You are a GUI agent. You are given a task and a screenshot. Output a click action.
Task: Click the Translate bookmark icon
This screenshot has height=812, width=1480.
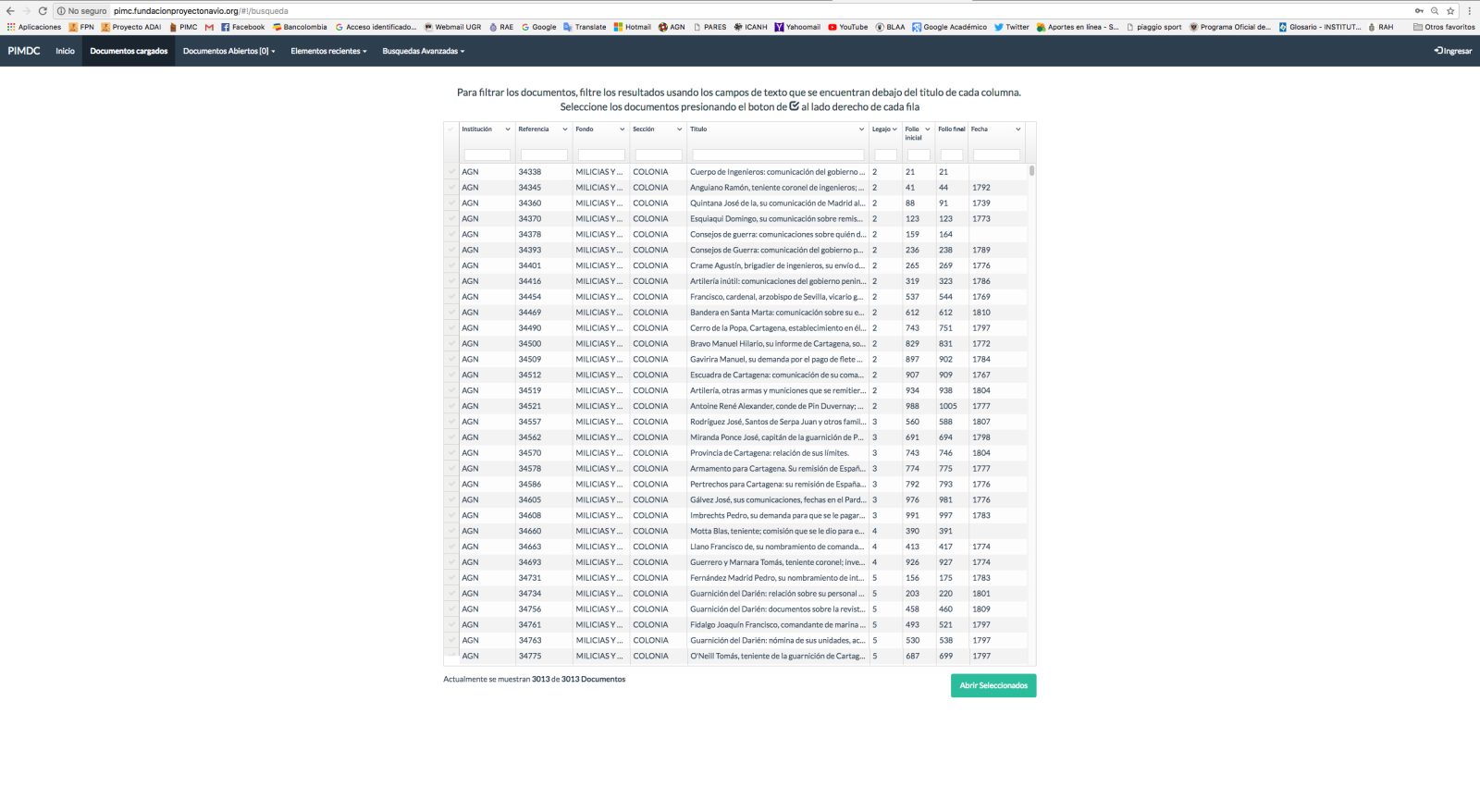point(568,27)
